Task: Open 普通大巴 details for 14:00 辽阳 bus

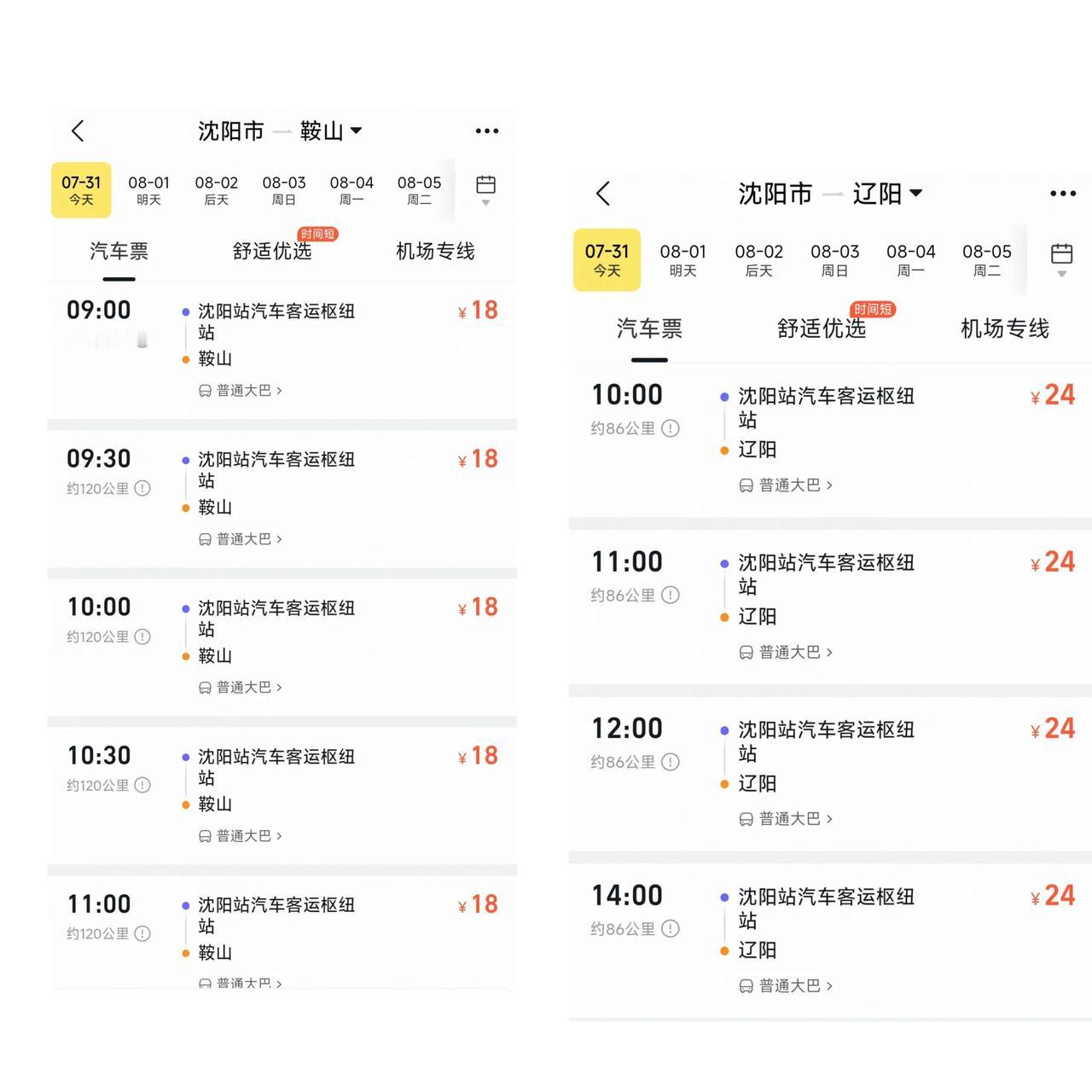Action: pos(786,986)
